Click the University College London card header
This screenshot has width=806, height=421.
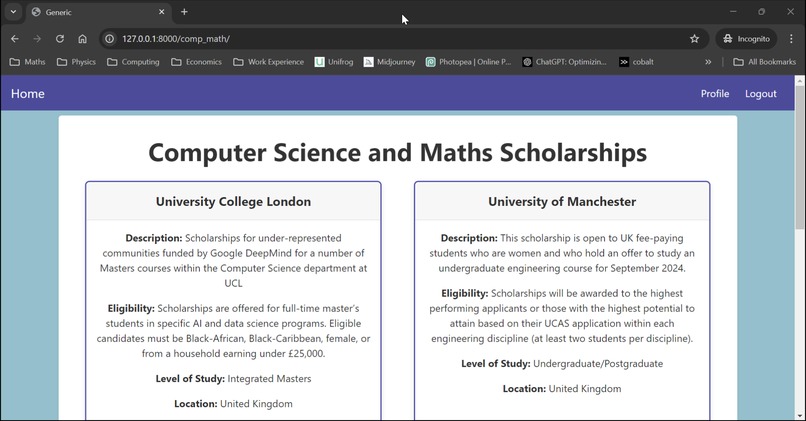pyautogui.click(x=233, y=202)
